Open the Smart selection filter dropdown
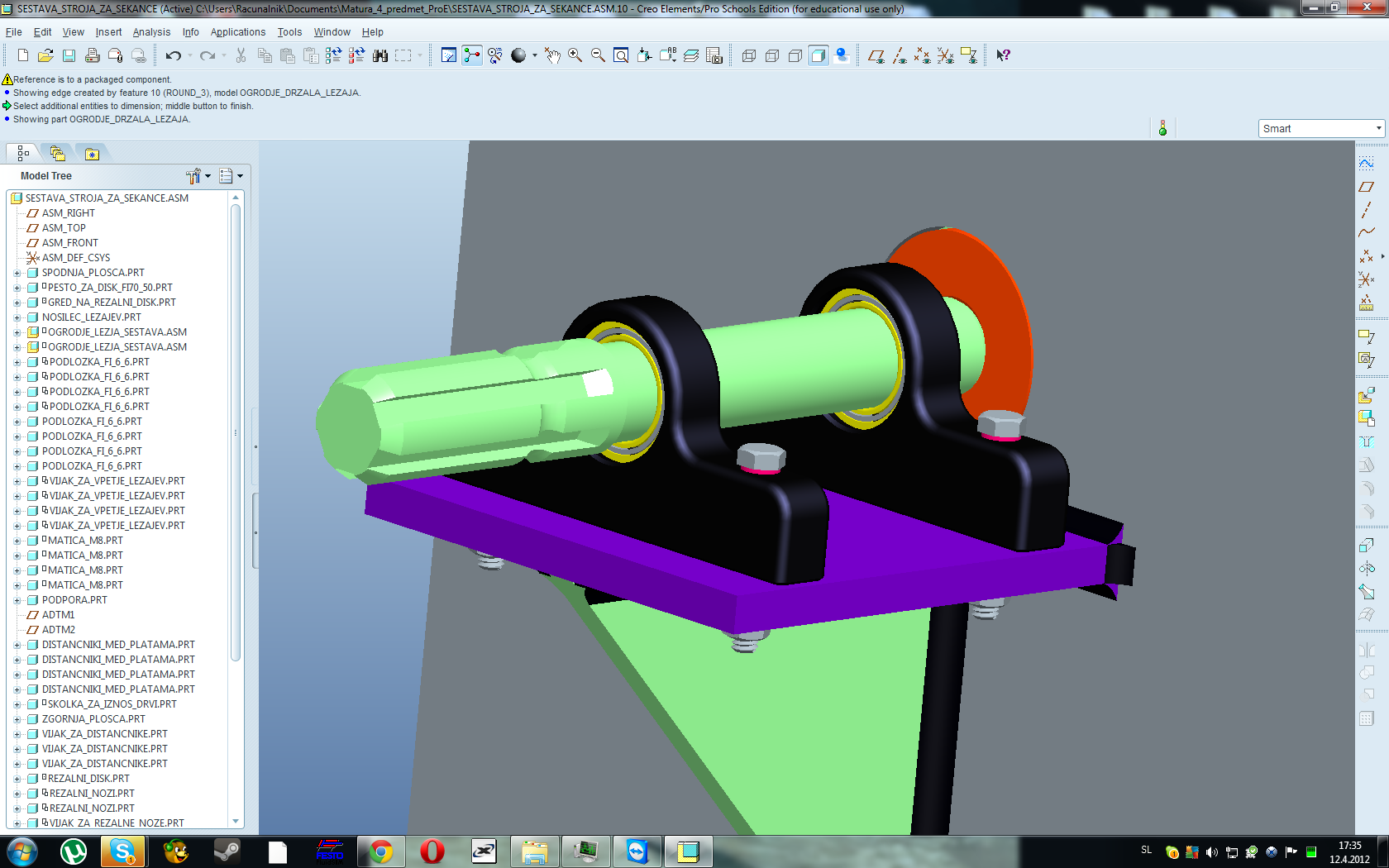 (x=1321, y=128)
